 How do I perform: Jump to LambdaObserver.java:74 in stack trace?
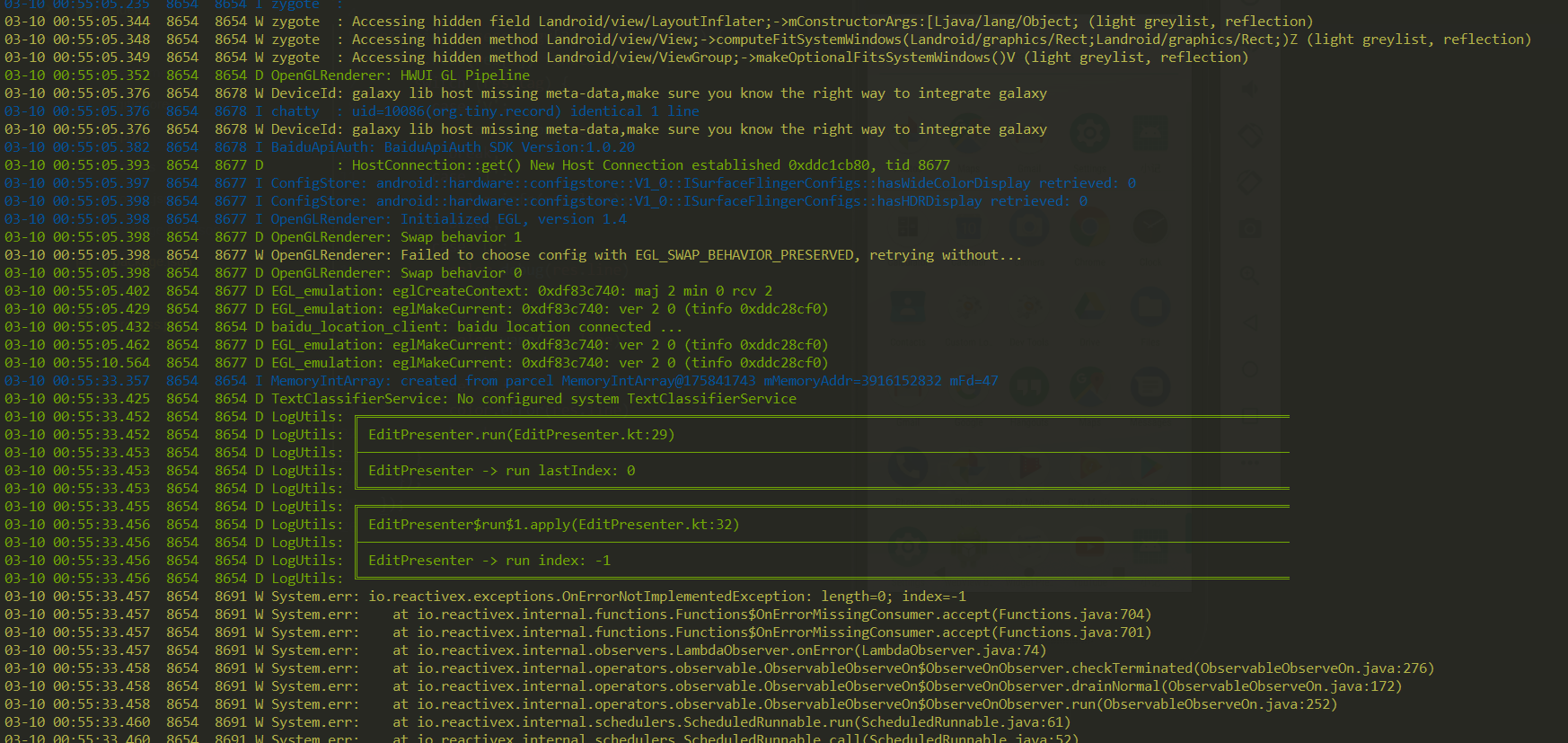[950, 650]
